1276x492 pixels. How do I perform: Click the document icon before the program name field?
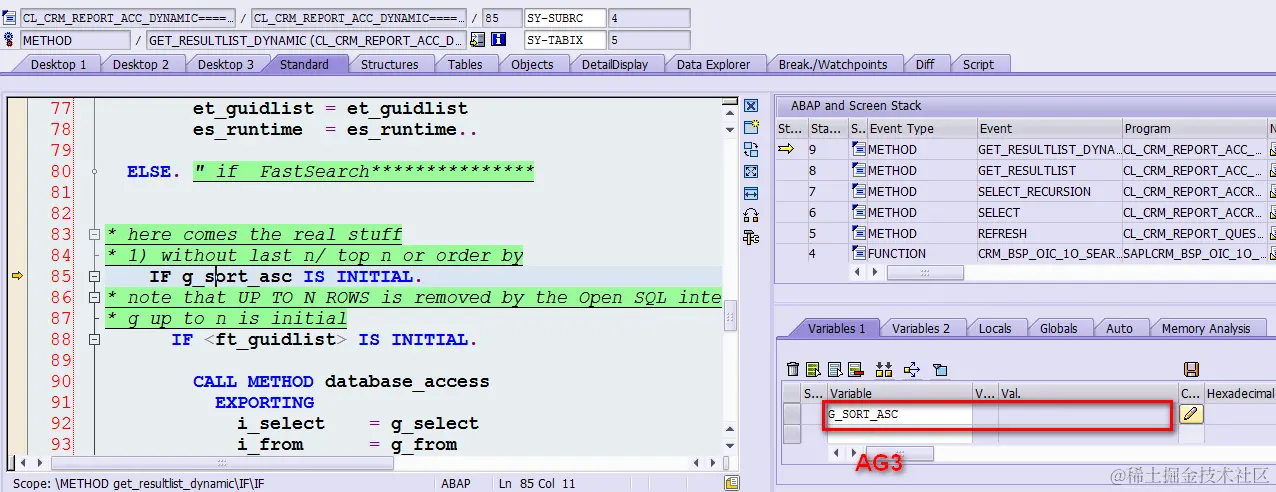(x=10, y=18)
